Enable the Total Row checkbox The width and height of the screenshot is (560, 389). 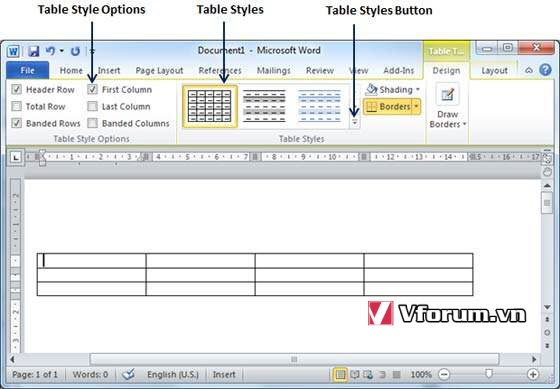point(16,106)
